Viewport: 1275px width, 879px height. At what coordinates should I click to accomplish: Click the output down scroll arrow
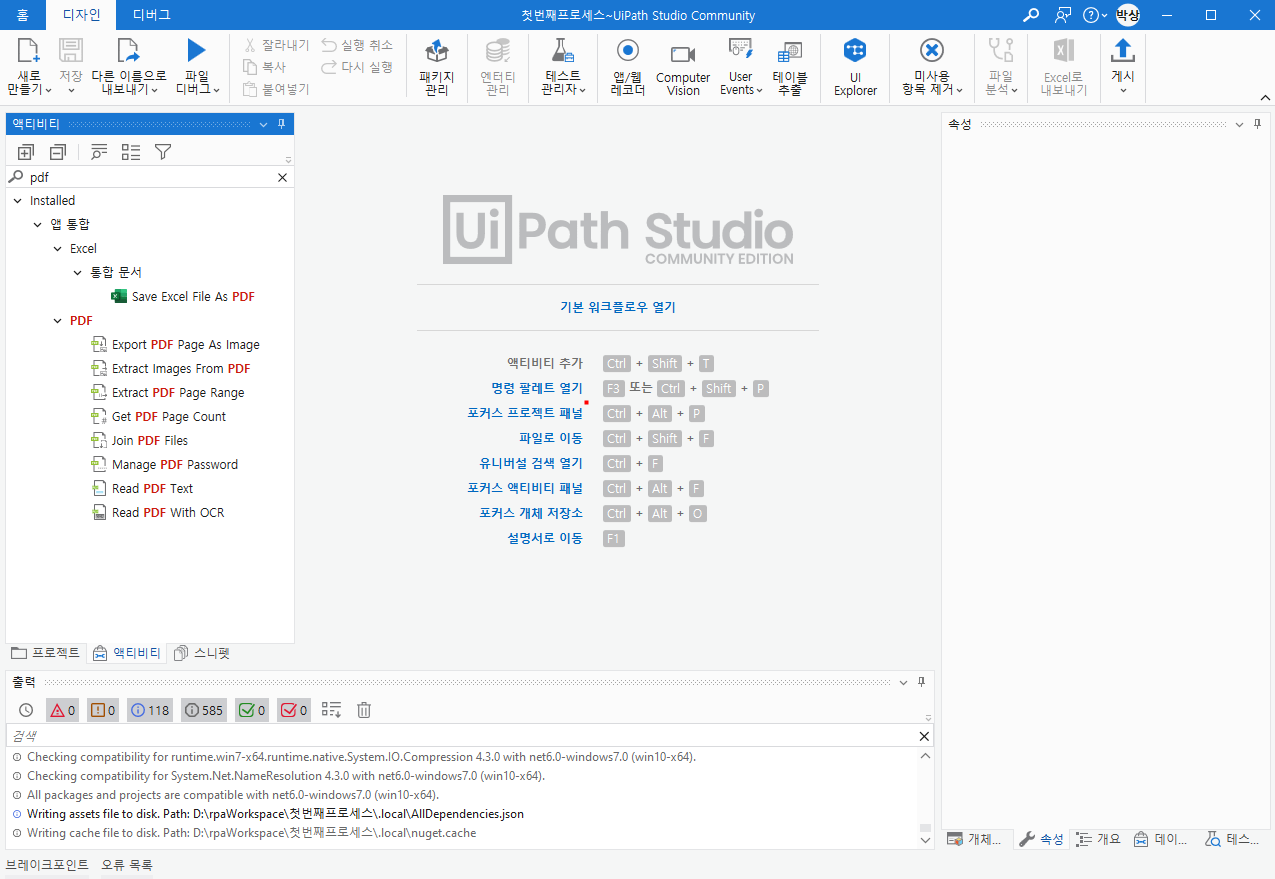[x=925, y=841]
